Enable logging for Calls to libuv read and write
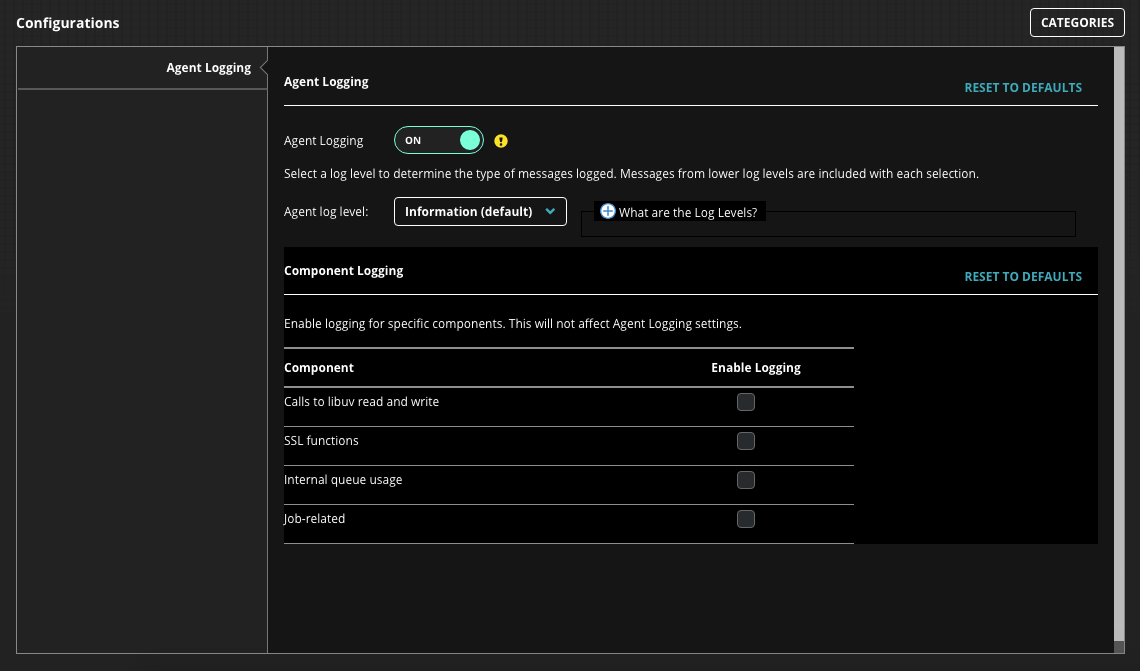This screenshot has width=1140, height=671. 746,402
